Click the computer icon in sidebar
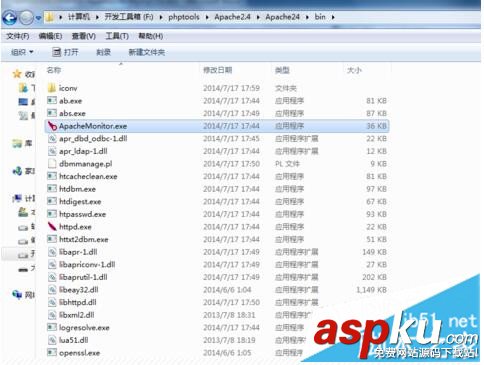 tap(17, 199)
